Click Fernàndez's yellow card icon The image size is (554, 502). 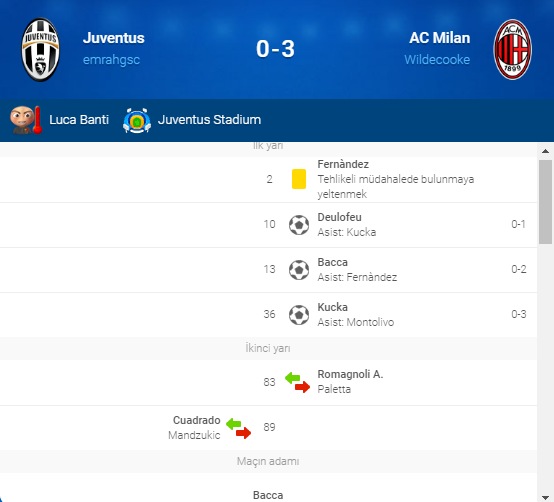(x=299, y=179)
